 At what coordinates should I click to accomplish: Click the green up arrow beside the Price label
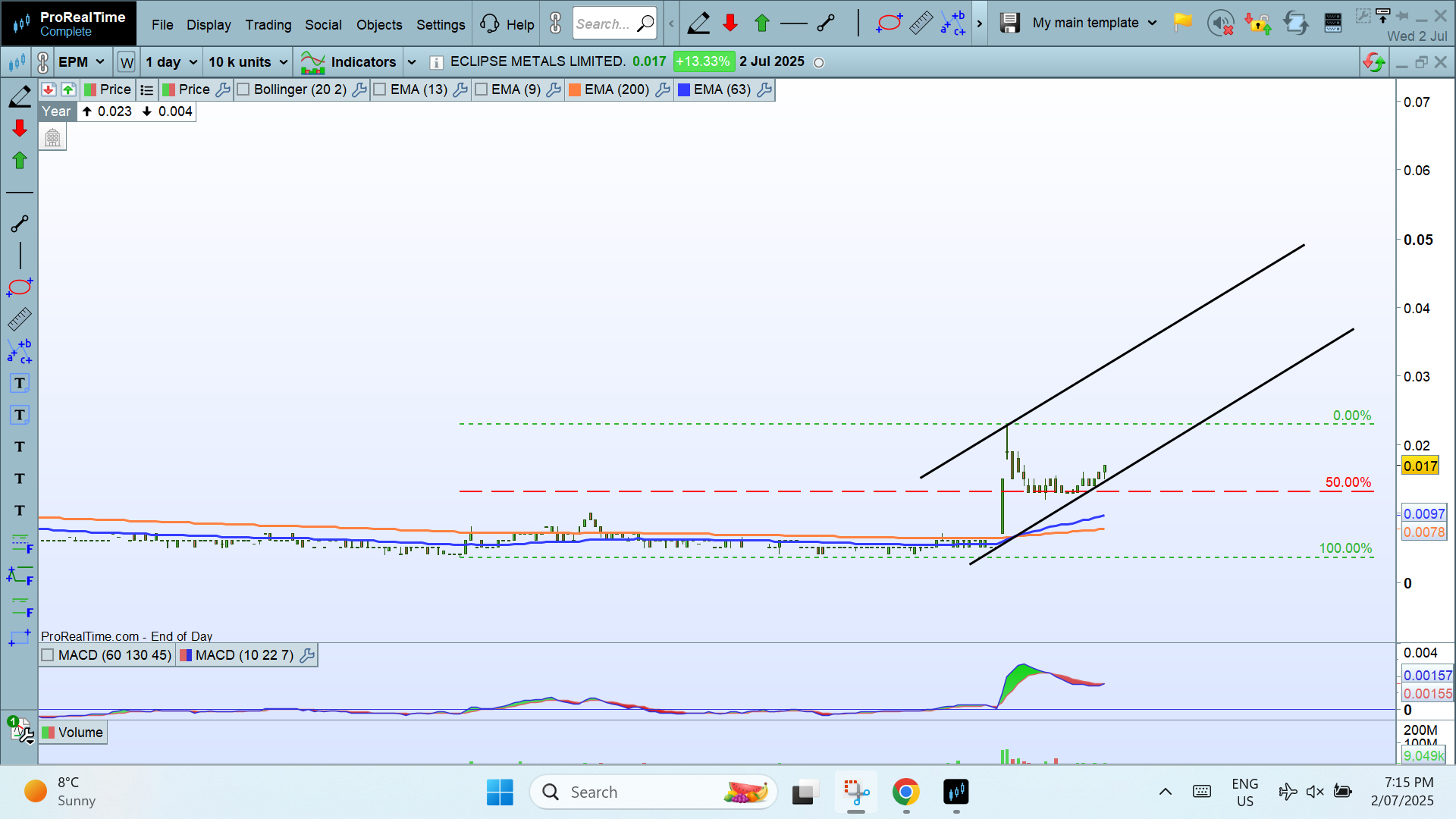[x=68, y=89]
